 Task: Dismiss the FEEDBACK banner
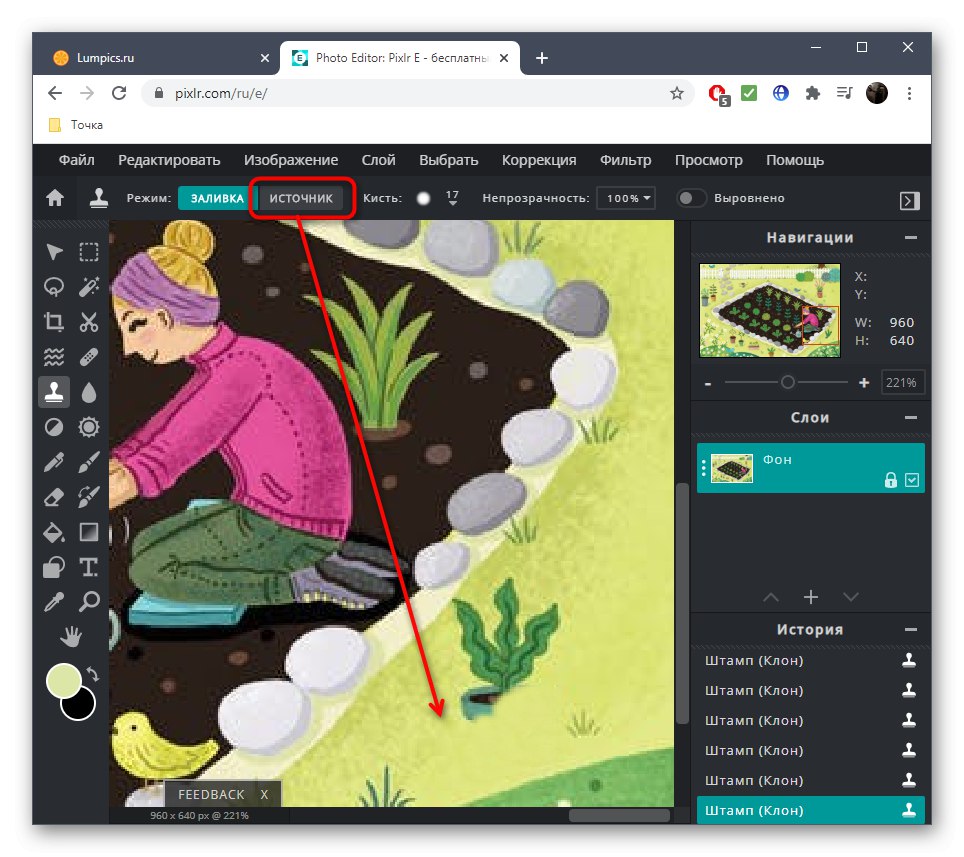point(263,794)
